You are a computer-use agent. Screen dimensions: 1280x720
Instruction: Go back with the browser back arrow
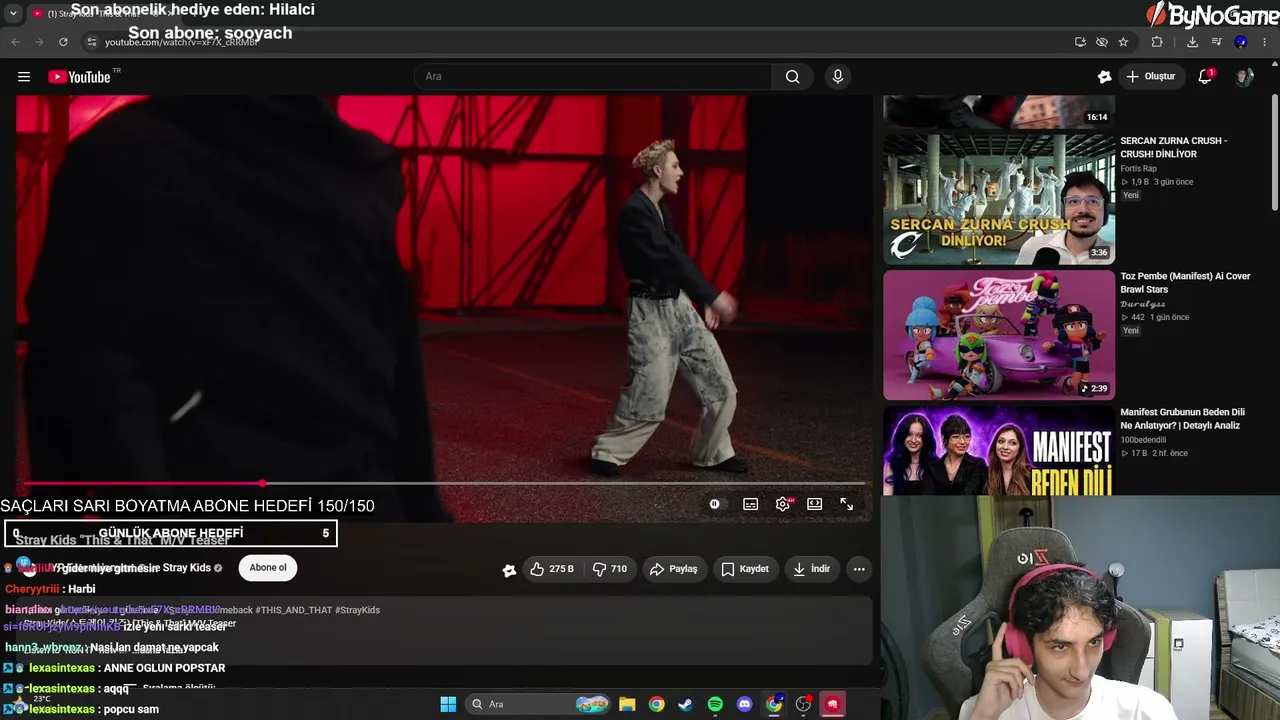(x=15, y=42)
